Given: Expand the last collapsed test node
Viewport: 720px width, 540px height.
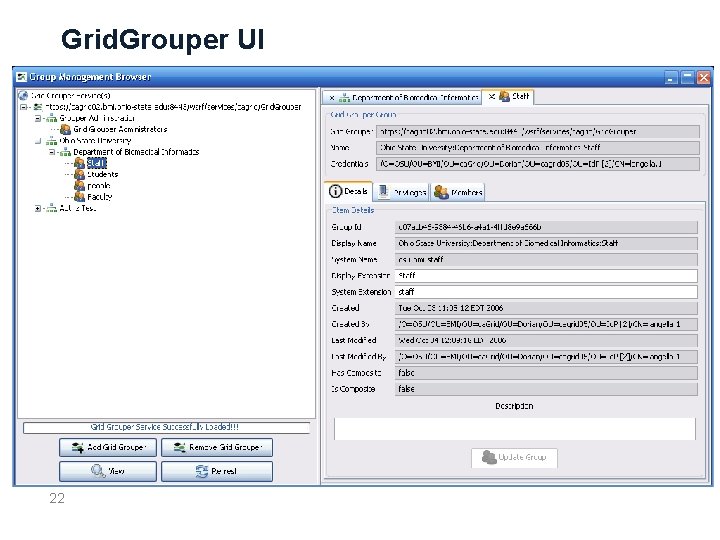Looking at the screenshot, I should tap(38, 208).
